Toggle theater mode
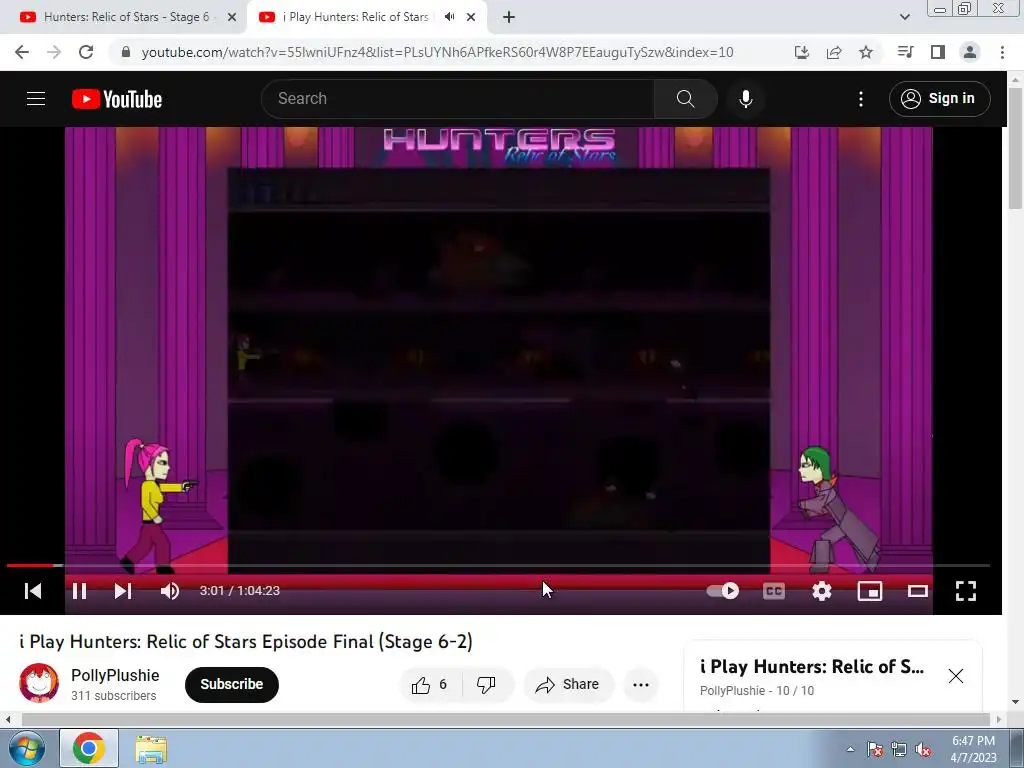Screen dimensions: 1024x768 click(x=918, y=591)
